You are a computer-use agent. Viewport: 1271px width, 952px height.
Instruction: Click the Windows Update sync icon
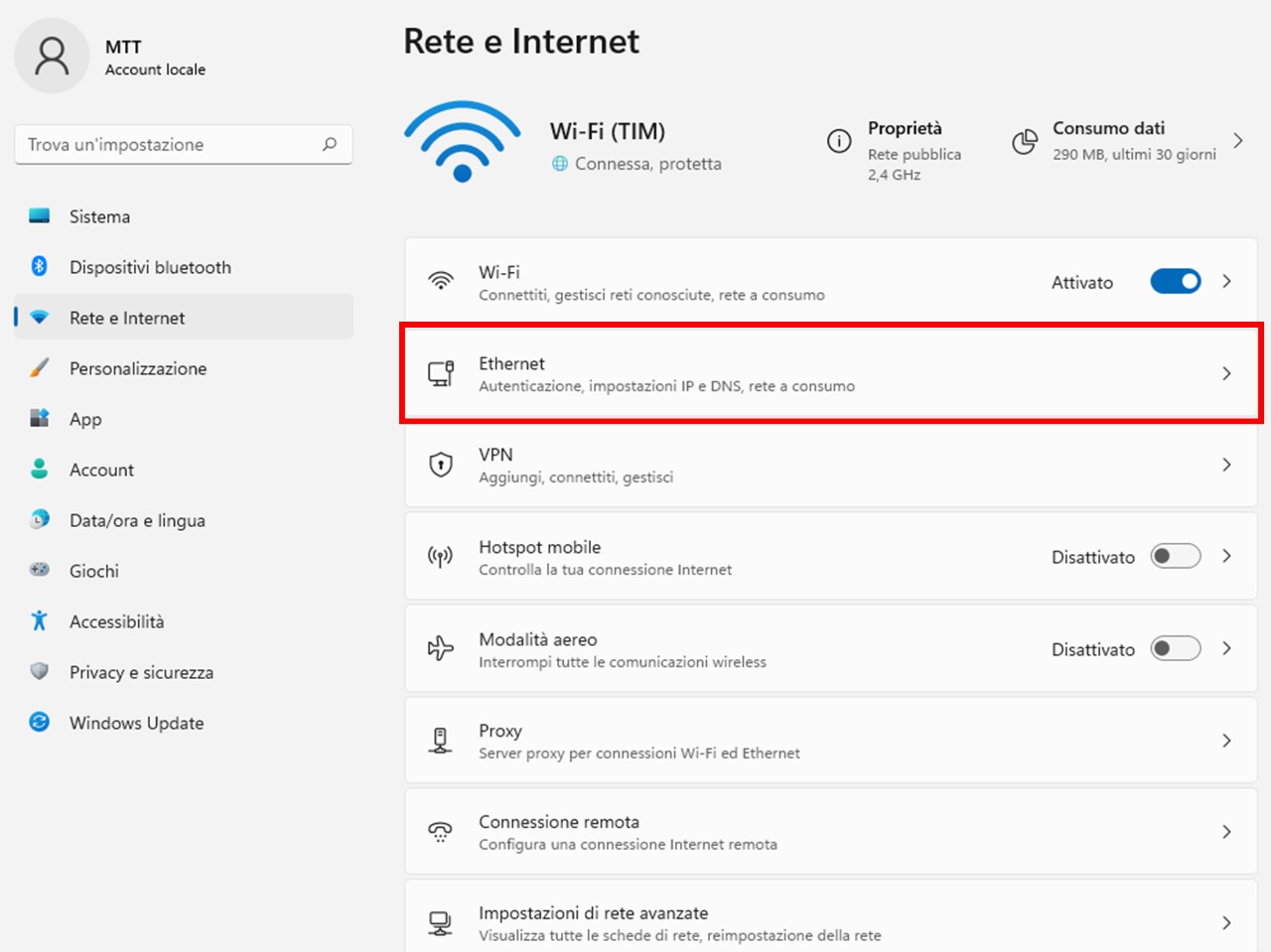coord(40,722)
